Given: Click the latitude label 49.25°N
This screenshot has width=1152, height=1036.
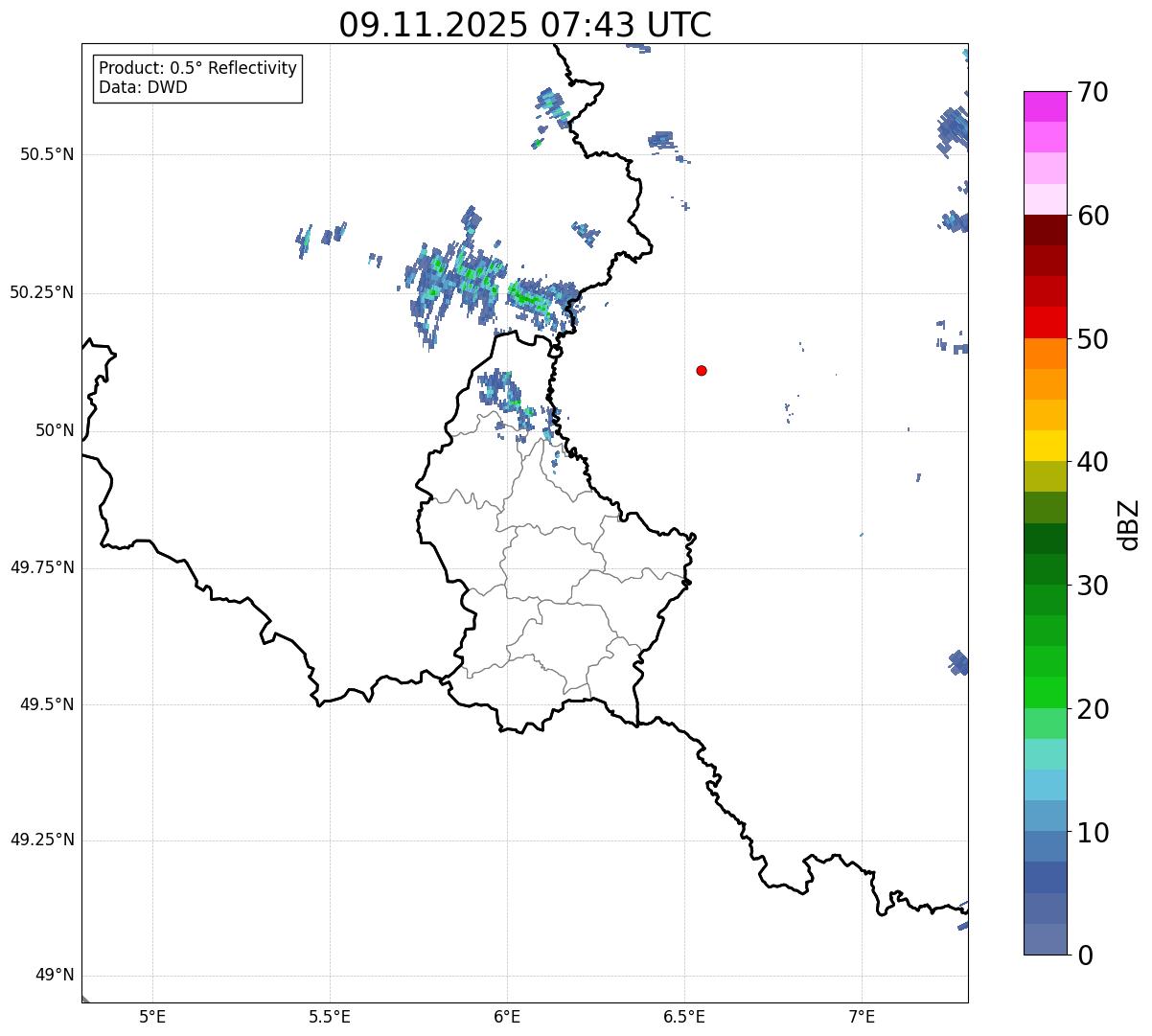Looking at the screenshot, I should [x=42, y=840].
